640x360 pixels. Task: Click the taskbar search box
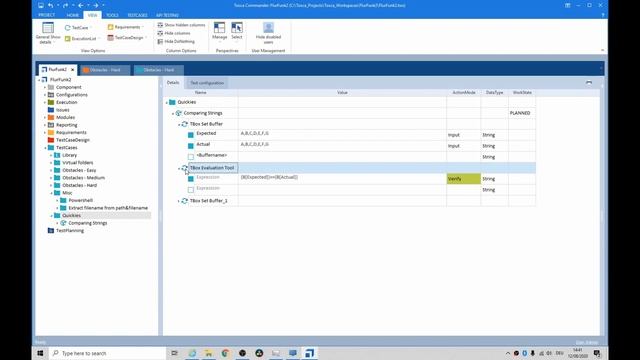[x=107, y=353]
